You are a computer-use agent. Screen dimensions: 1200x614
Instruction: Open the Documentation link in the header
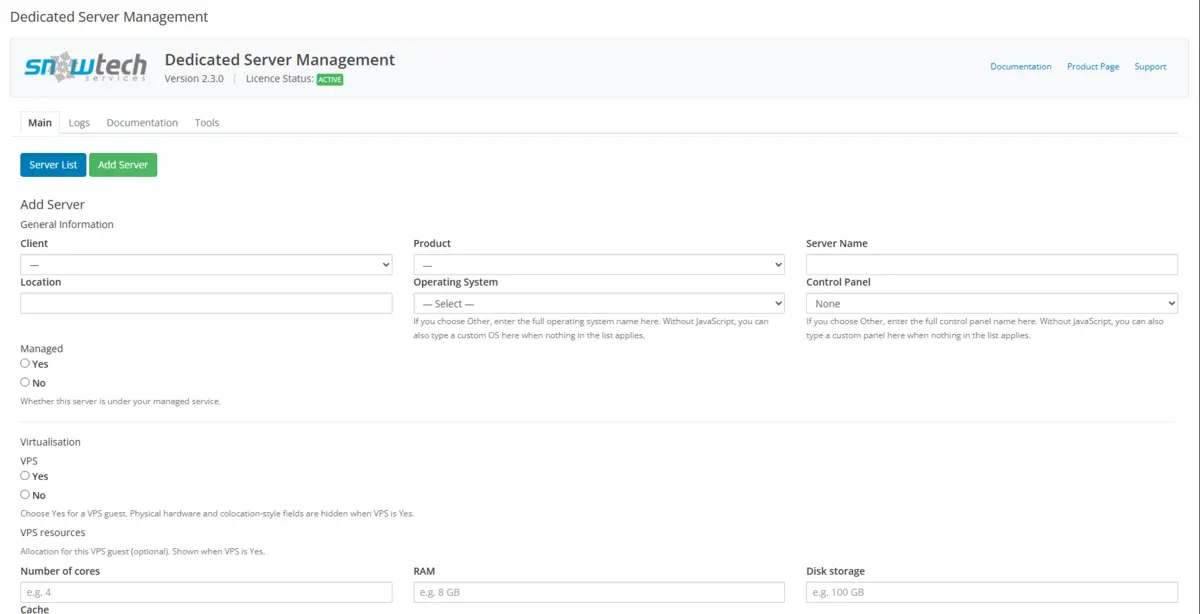1021,67
